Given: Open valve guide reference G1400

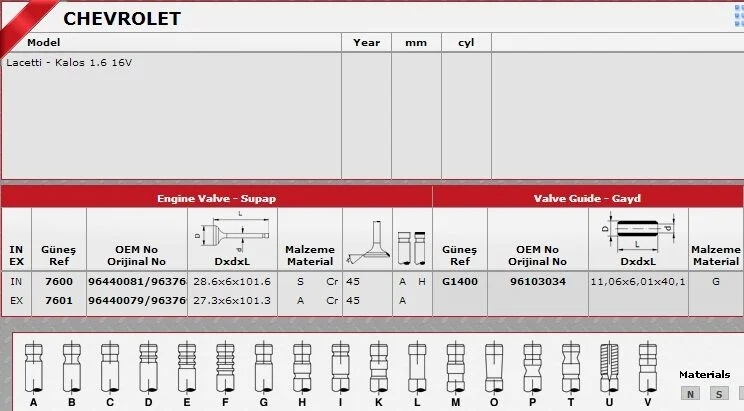Looking at the screenshot, I should tap(459, 282).
